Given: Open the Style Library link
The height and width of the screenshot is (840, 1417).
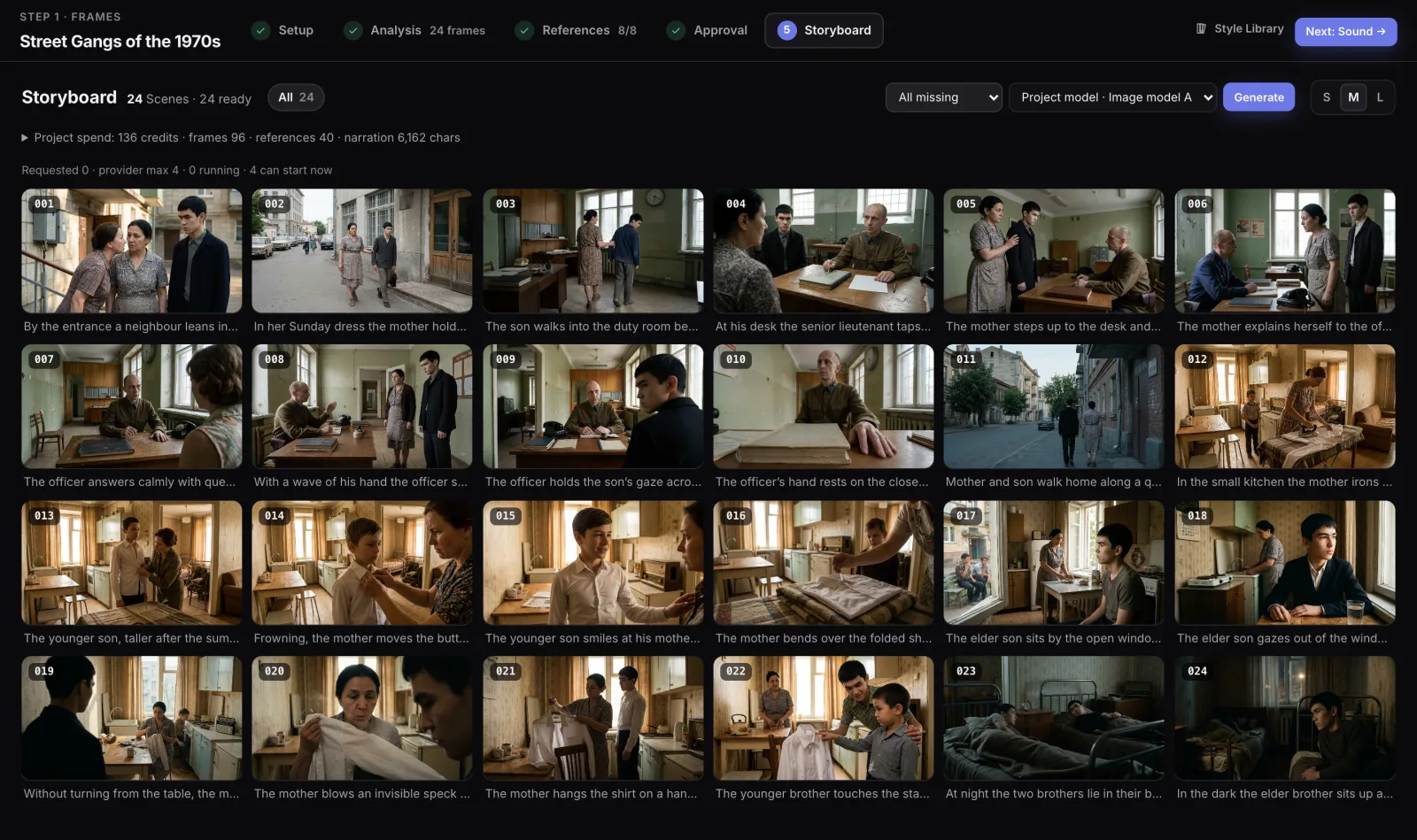Looking at the screenshot, I should [x=1240, y=28].
